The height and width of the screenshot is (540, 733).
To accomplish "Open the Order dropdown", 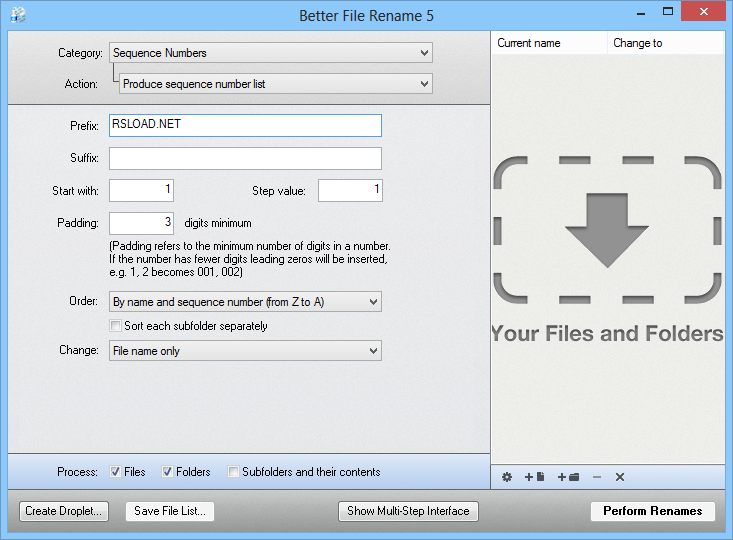I will pos(245,302).
